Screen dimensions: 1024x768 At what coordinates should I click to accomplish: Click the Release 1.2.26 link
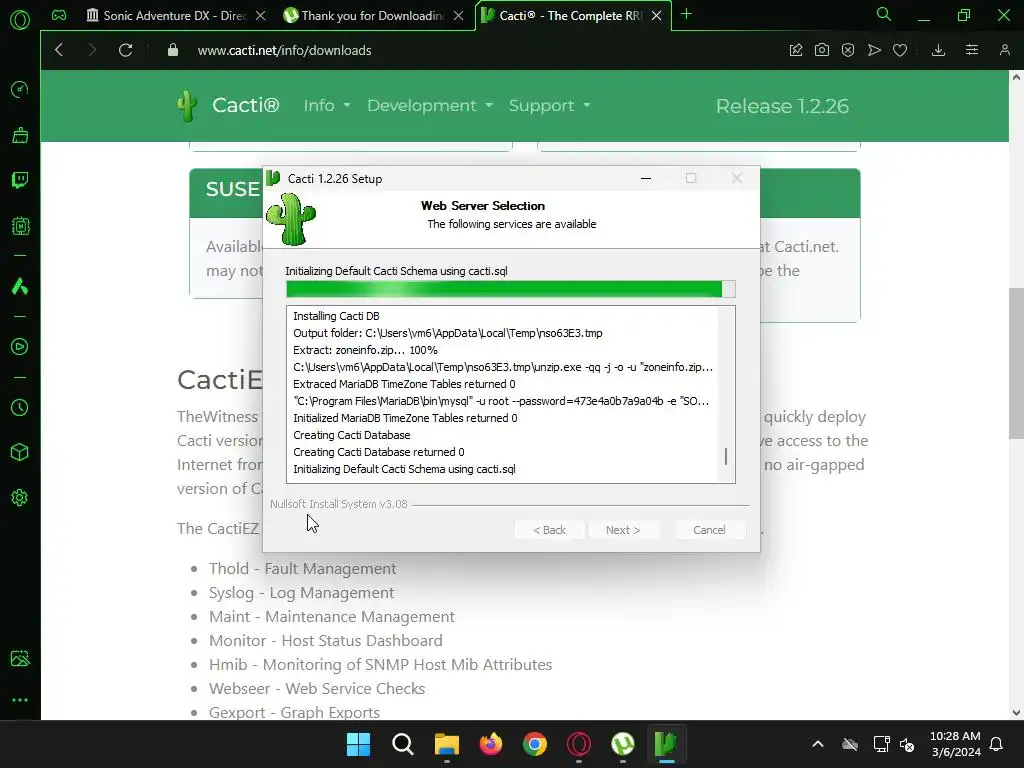point(782,106)
